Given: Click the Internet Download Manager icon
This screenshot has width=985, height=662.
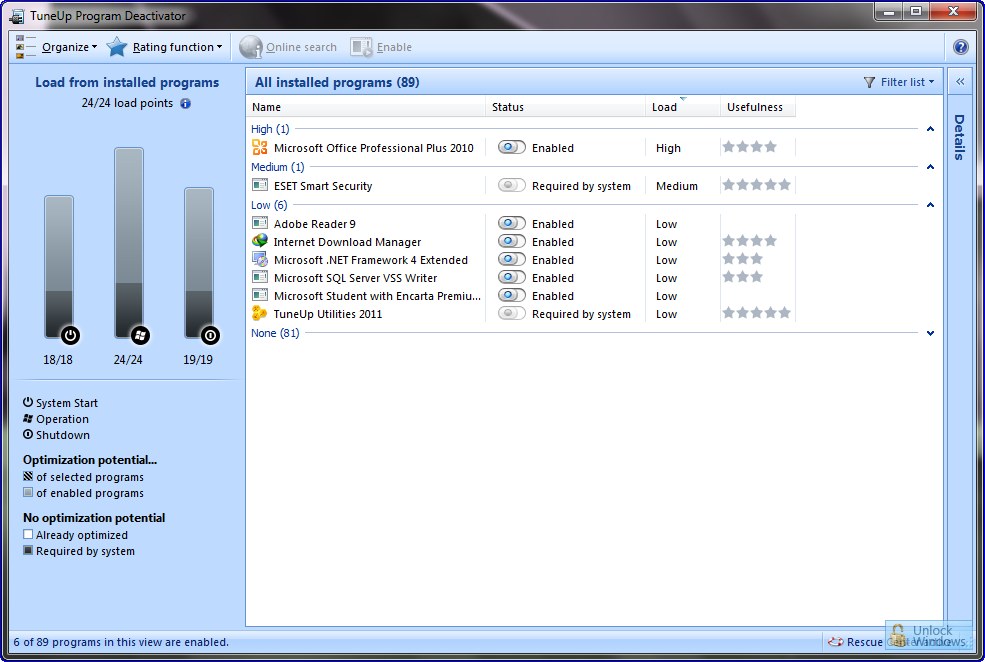Looking at the screenshot, I should coord(260,242).
